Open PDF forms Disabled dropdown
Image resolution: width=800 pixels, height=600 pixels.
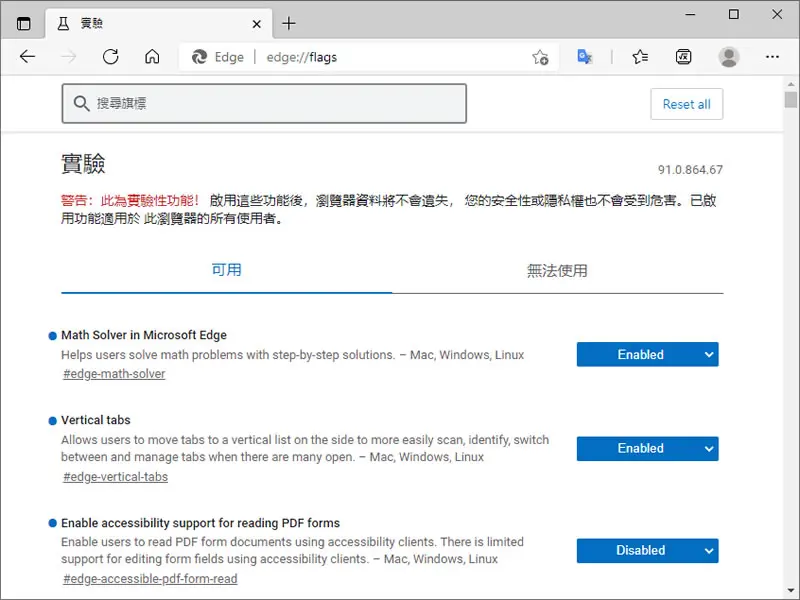(647, 551)
